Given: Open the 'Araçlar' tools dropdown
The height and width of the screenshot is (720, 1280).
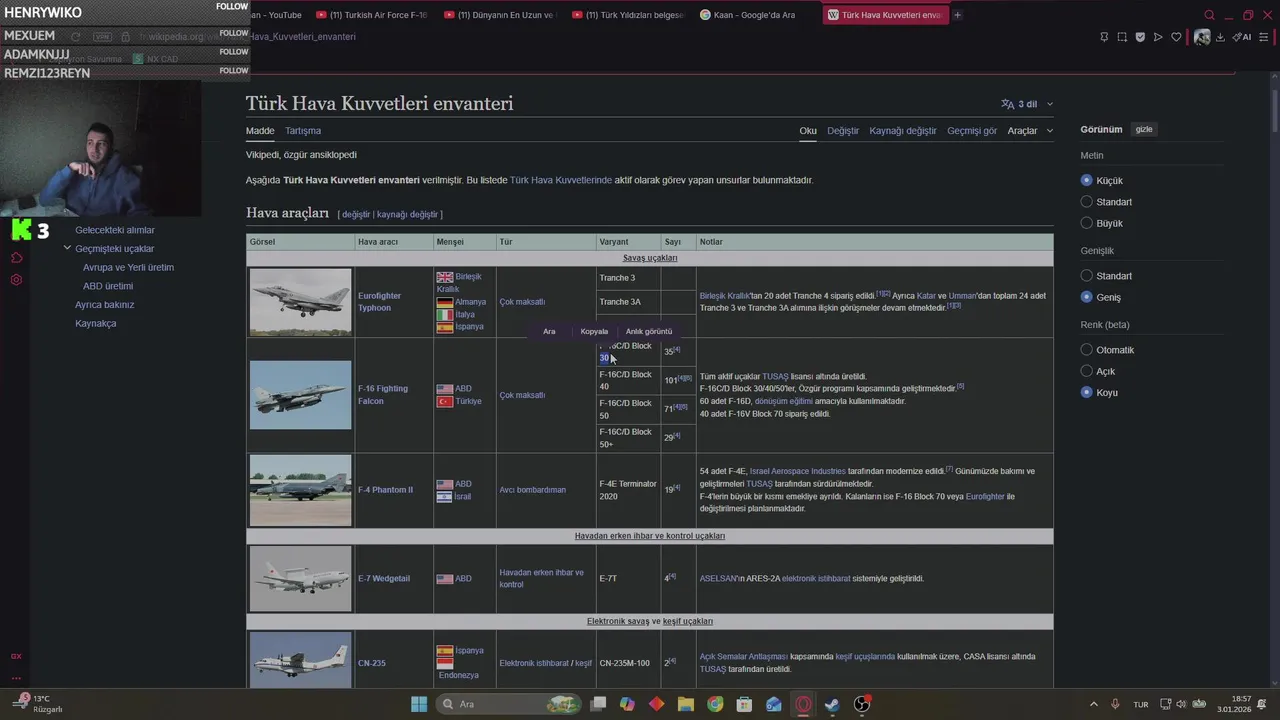Looking at the screenshot, I should click(x=1030, y=131).
